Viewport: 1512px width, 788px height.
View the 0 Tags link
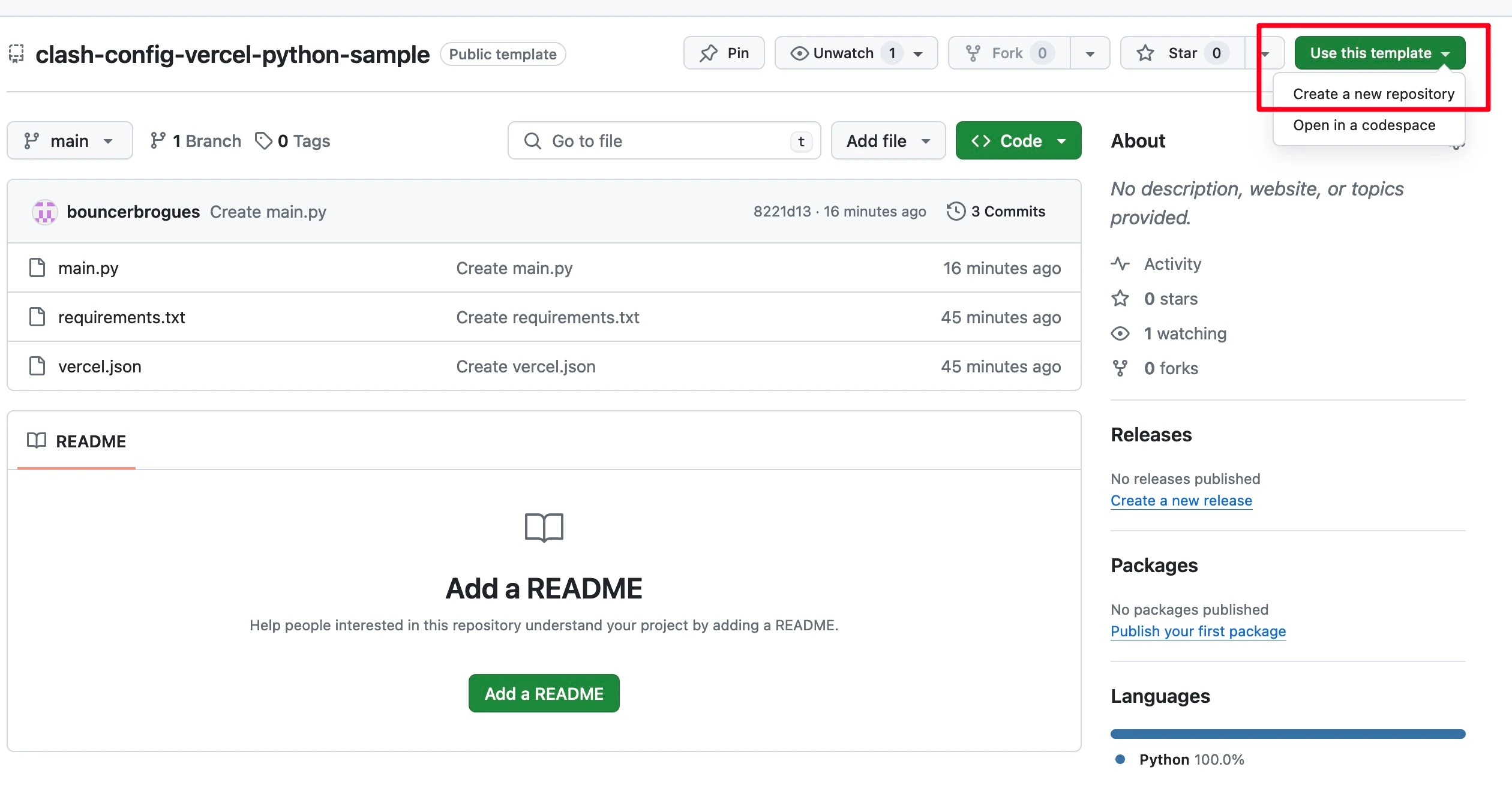(x=293, y=141)
